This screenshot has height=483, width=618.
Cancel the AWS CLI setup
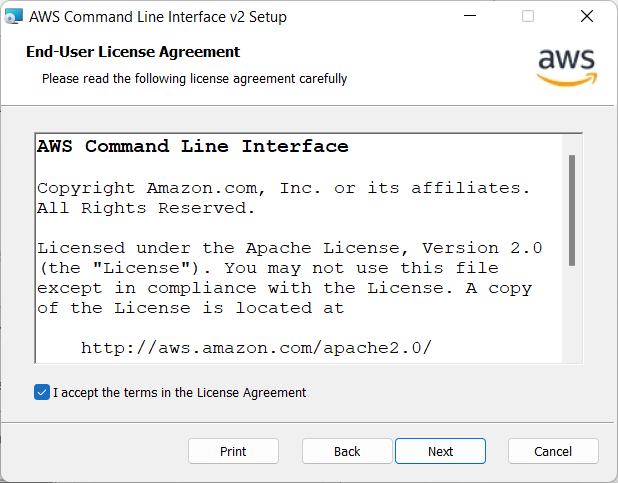(553, 451)
